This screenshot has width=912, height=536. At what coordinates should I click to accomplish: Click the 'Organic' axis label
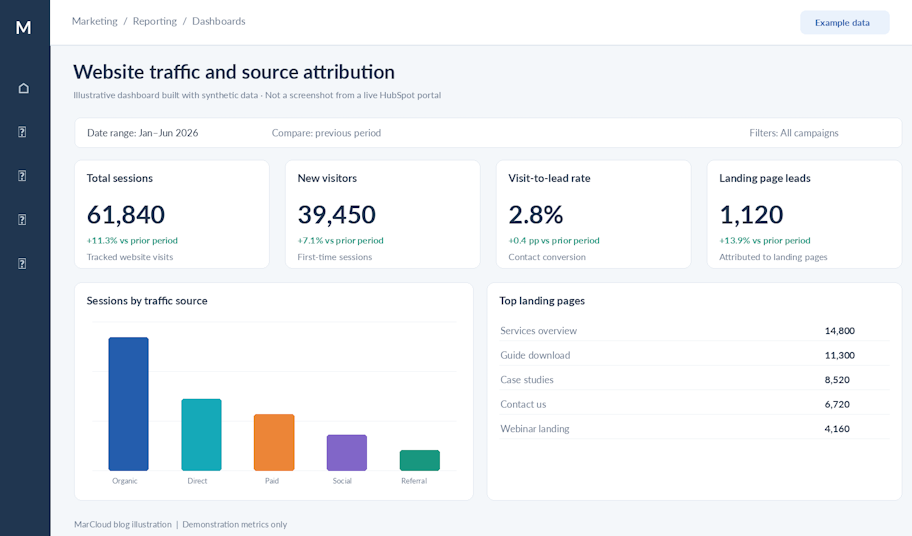(125, 481)
